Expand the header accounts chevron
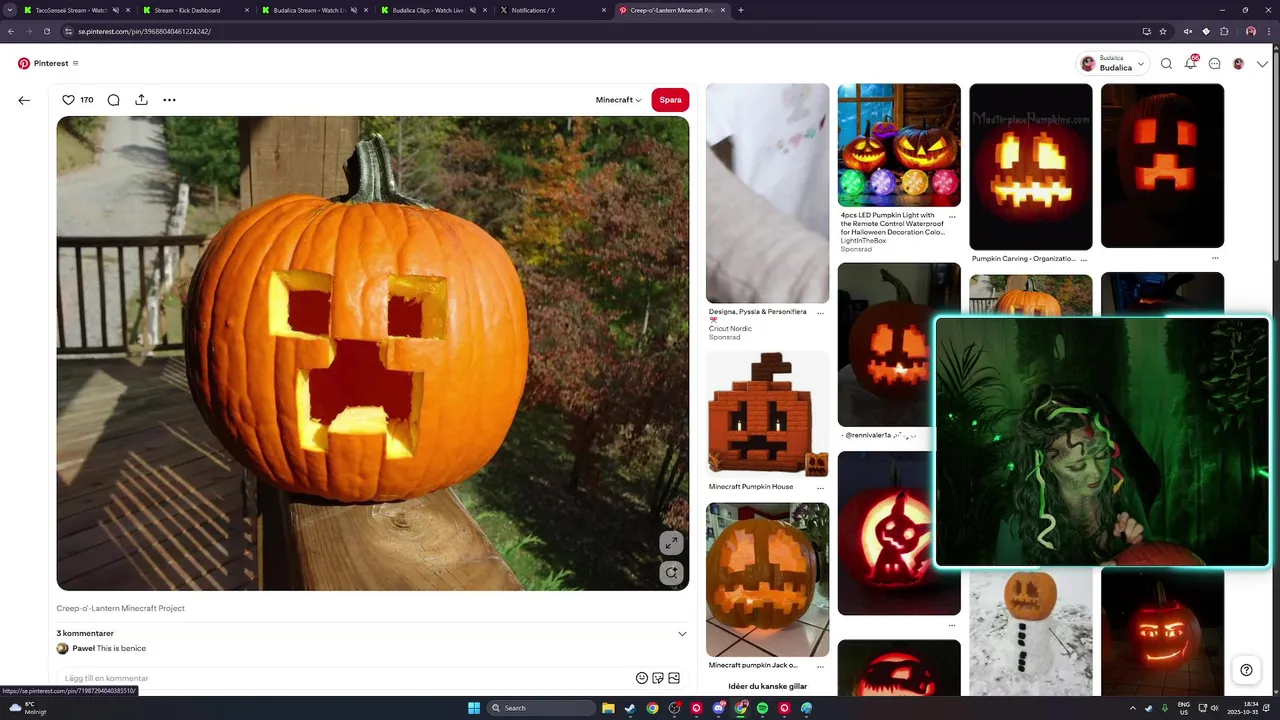 1262,64
